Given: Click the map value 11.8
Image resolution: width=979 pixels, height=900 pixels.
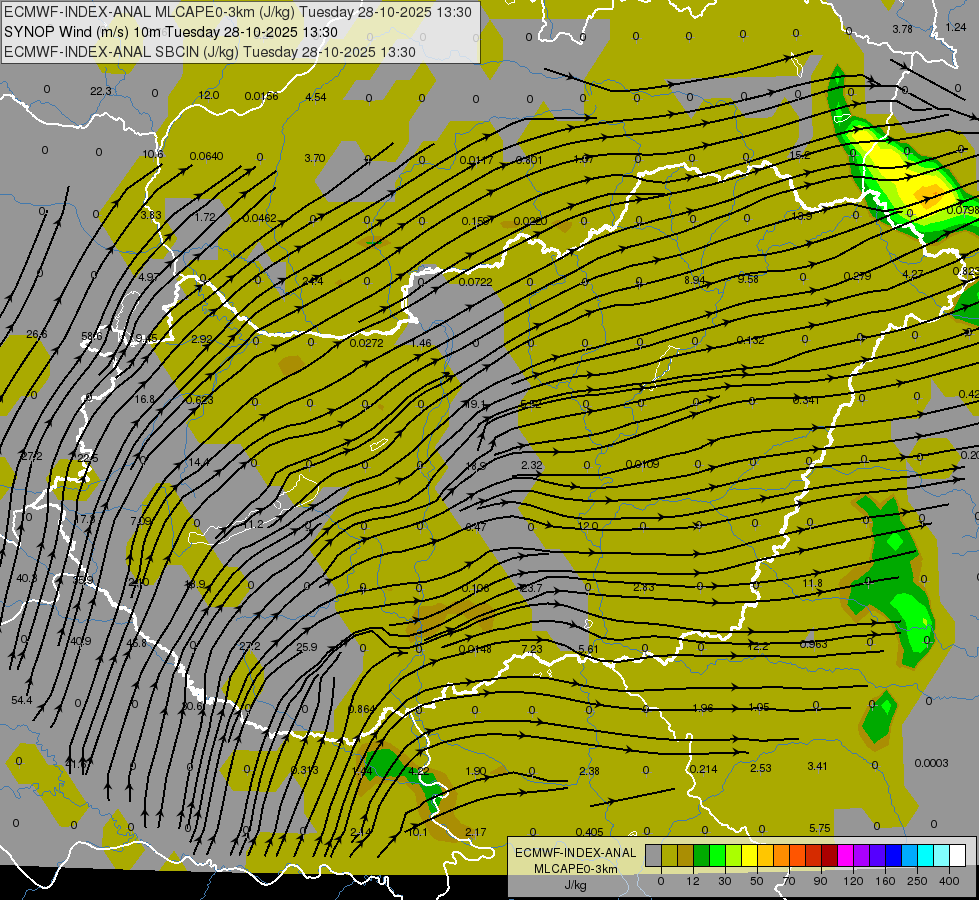Looking at the screenshot, I should click(x=812, y=583).
